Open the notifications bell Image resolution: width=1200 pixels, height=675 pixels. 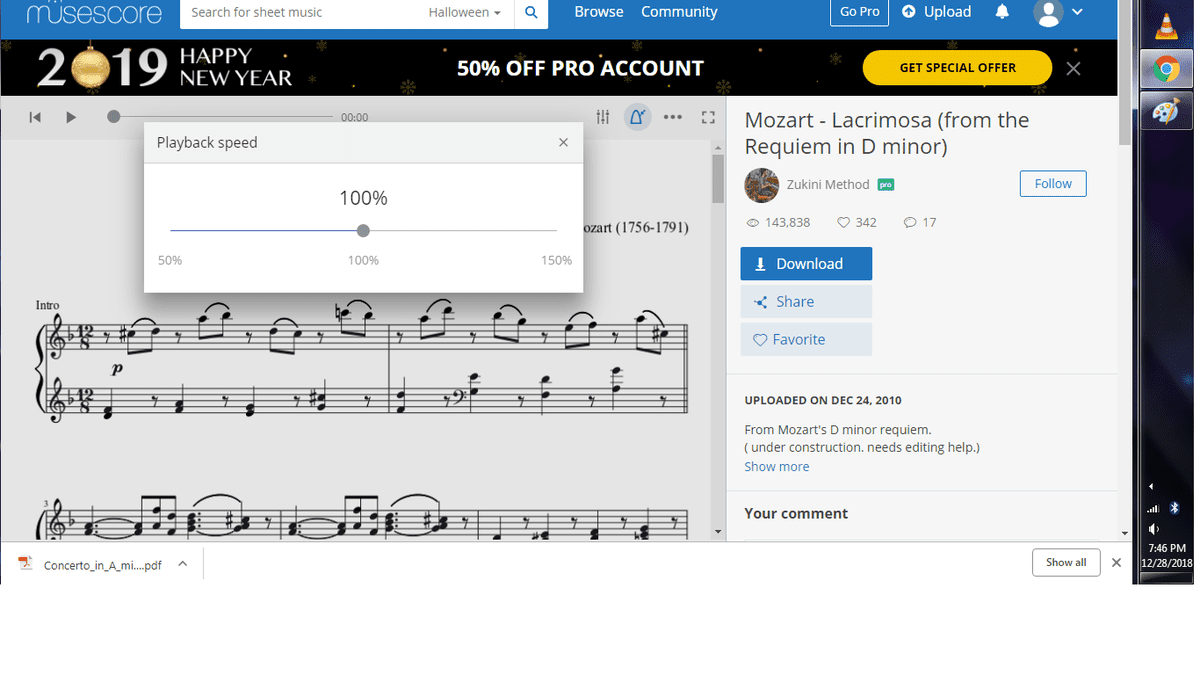point(1003,12)
